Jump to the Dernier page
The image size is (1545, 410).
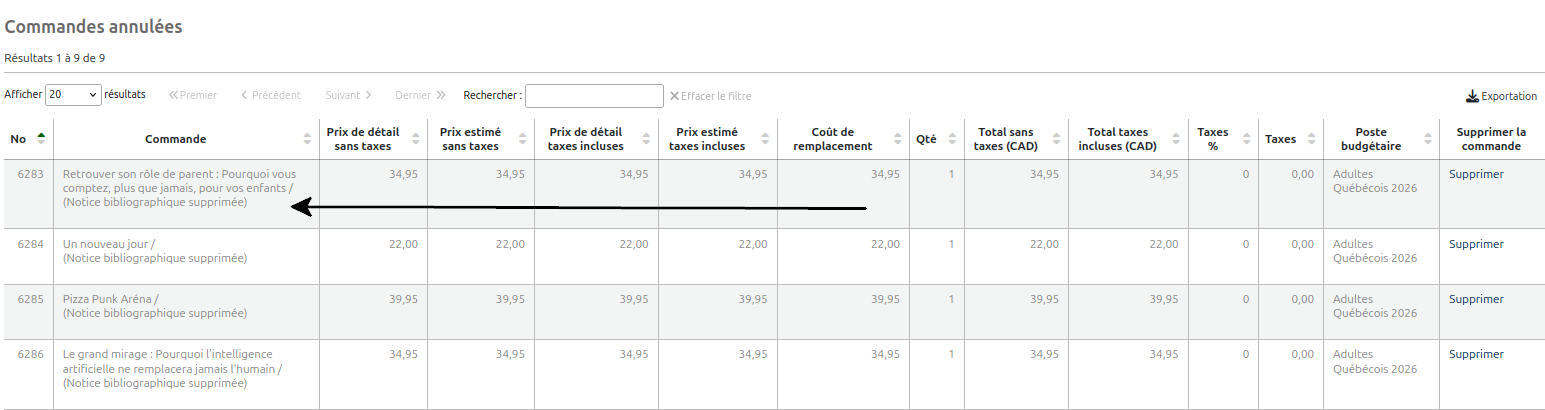click(x=420, y=95)
